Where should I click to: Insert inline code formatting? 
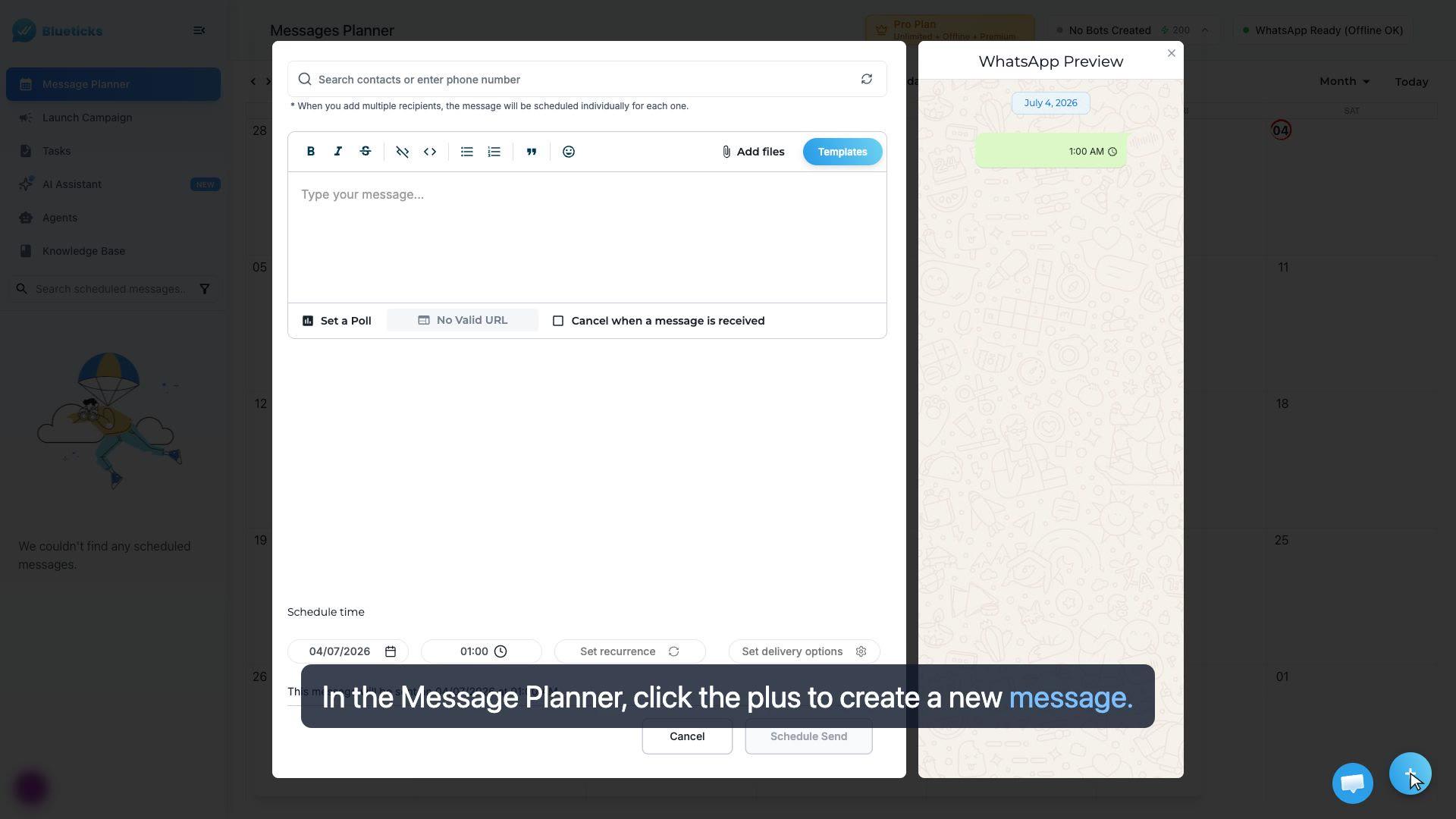(x=429, y=152)
